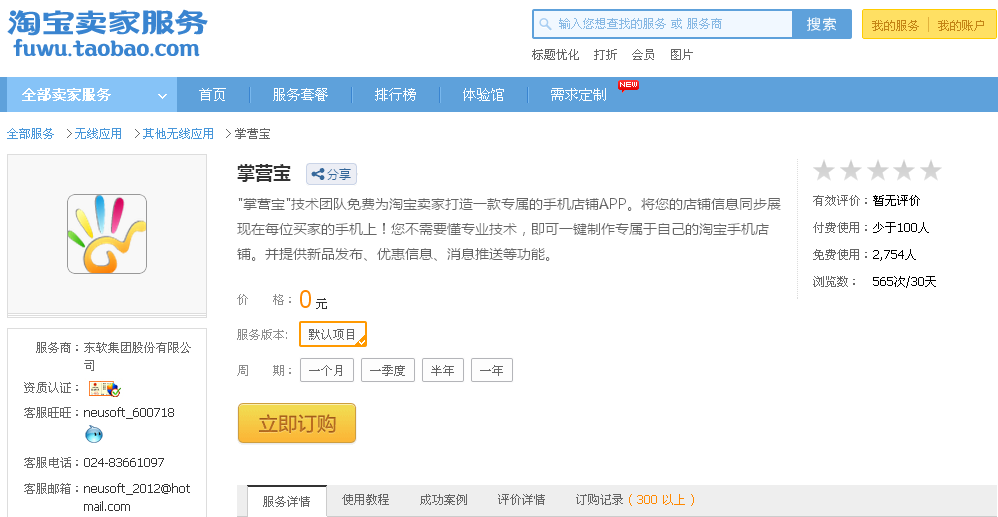The image size is (998, 517).
Task: Click the provider name 东软集团股份有限公司
Action: (x=137, y=357)
